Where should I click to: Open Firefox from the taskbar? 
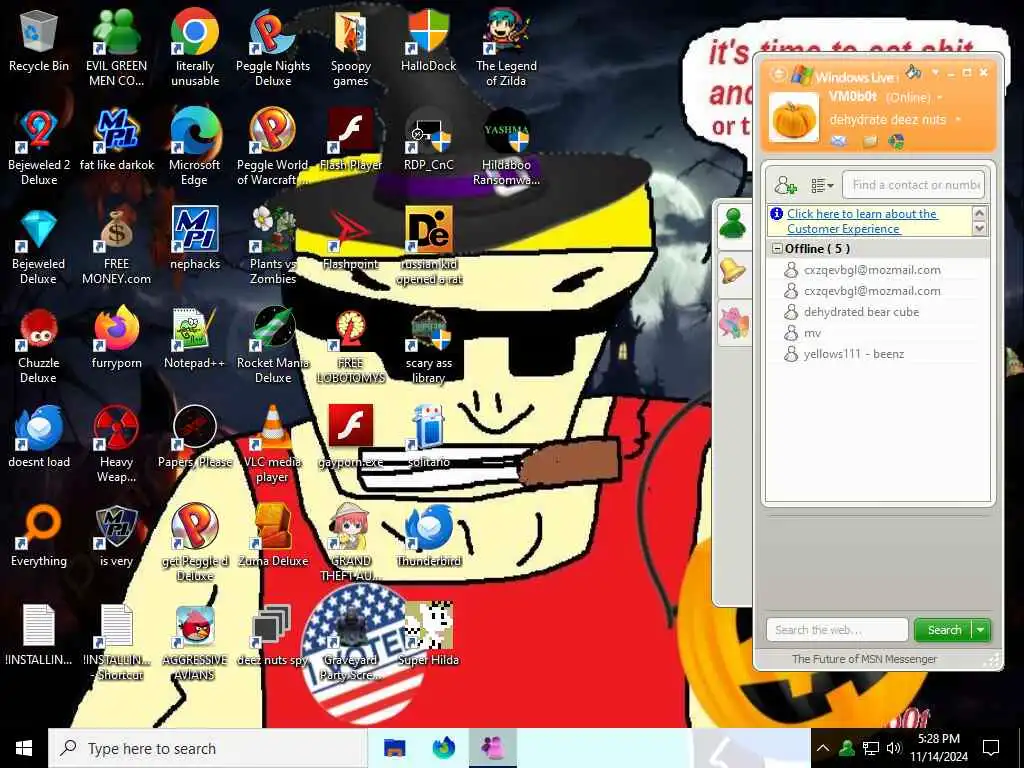pyautogui.click(x=444, y=748)
